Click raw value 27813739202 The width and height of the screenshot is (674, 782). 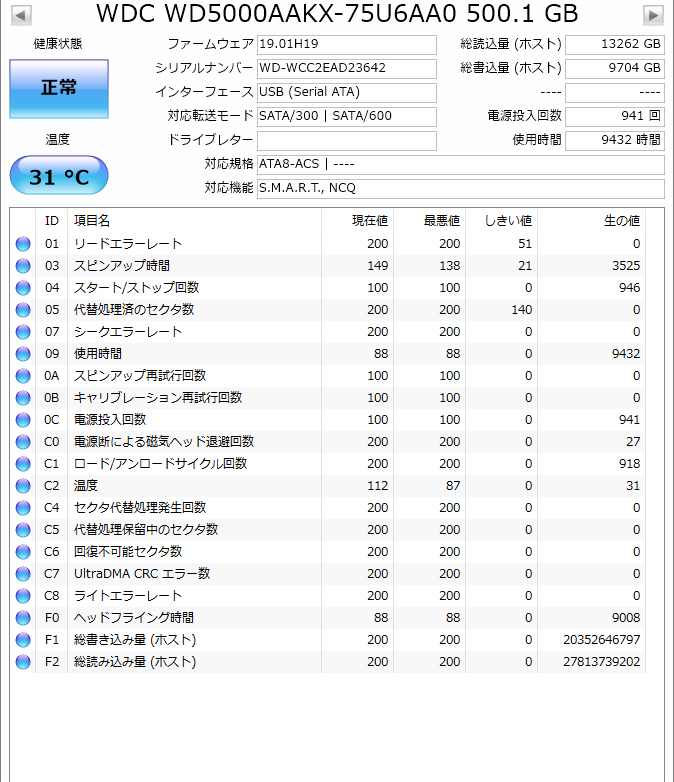click(x=601, y=662)
